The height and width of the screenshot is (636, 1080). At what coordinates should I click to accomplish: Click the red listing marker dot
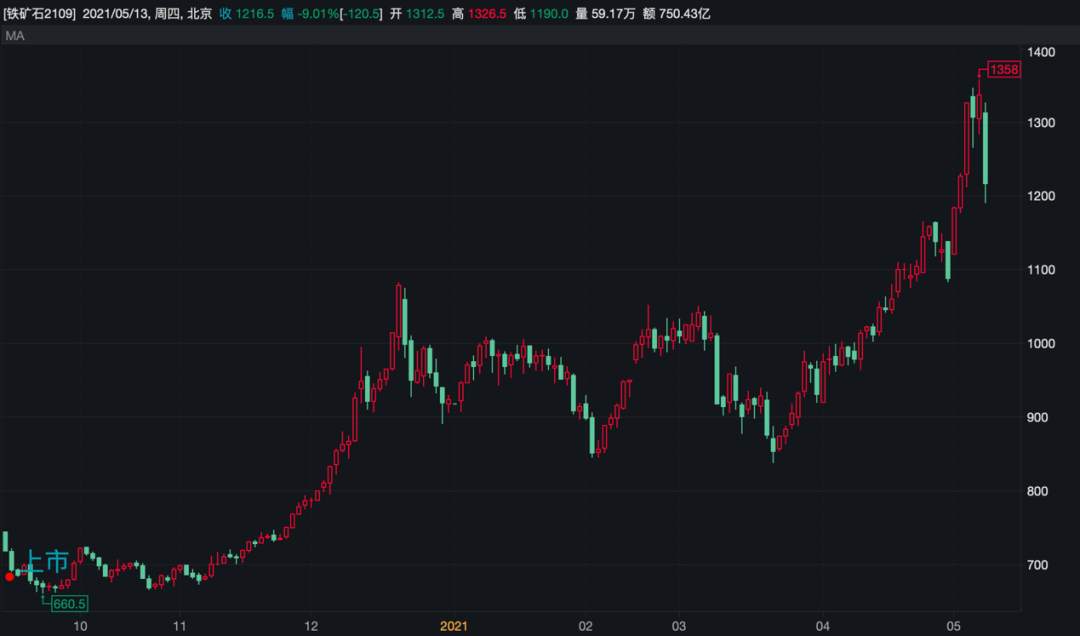click(9, 576)
